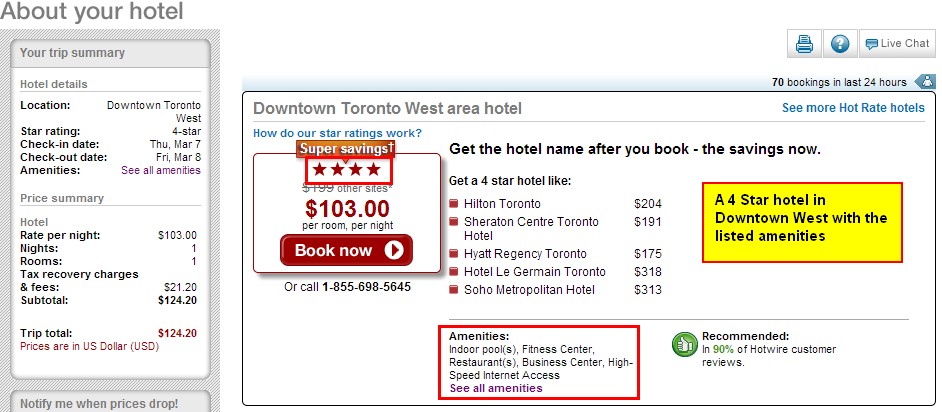Open How do our star ratings work link
The width and height of the screenshot is (942, 412).
[337, 133]
